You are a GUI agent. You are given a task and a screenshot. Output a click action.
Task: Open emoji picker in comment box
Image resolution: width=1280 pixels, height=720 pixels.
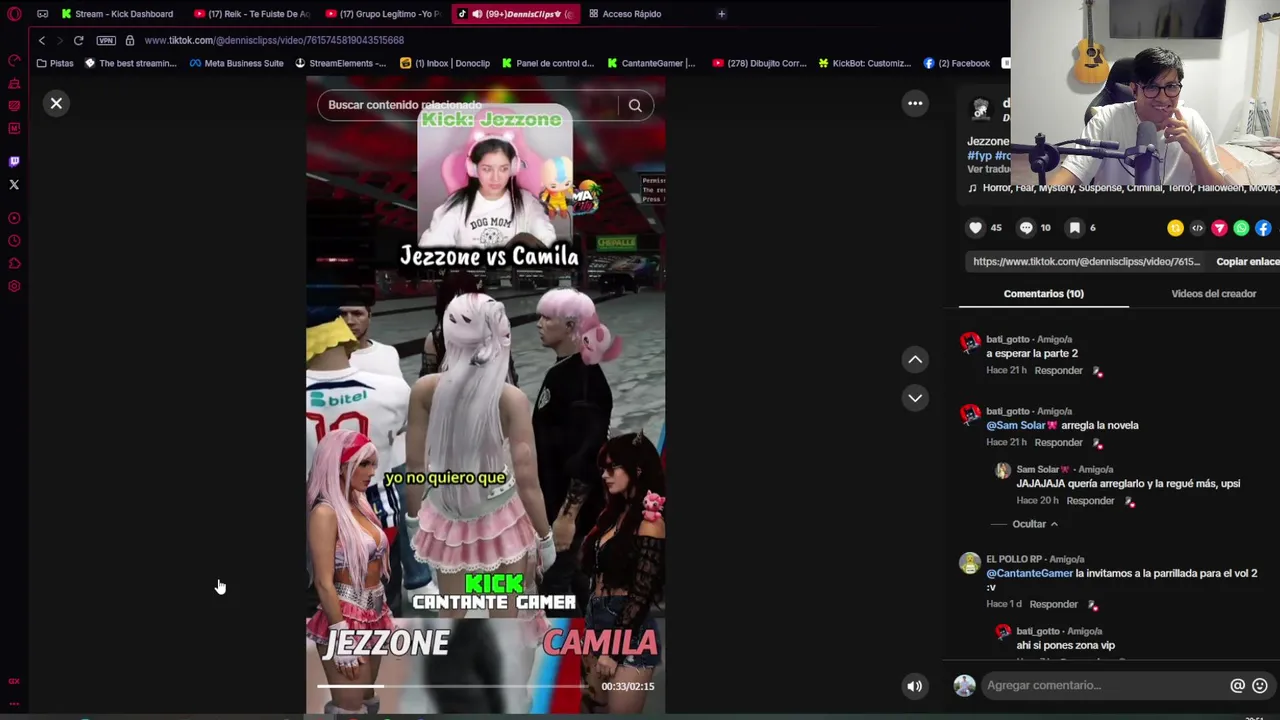point(1260,685)
